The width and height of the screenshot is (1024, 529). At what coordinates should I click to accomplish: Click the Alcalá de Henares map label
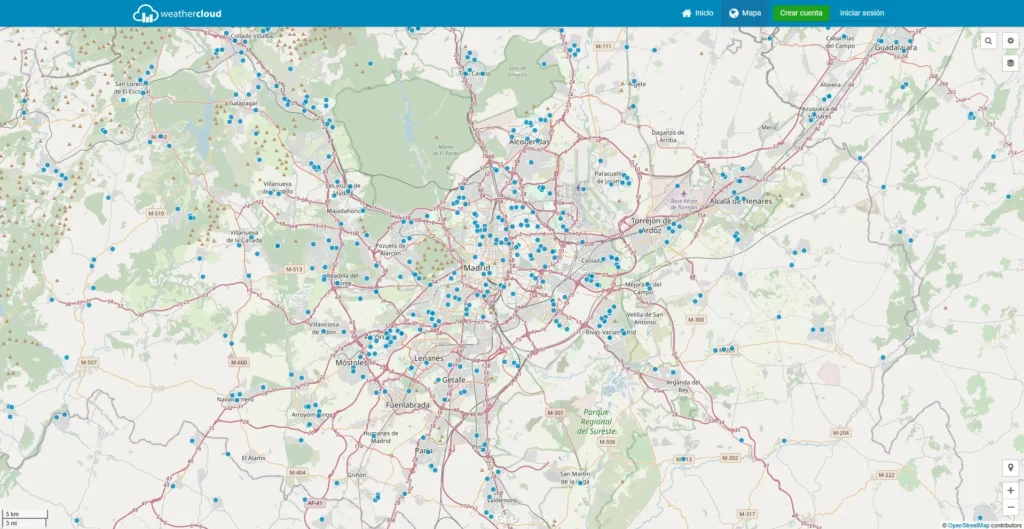click(x=743, y=201)
